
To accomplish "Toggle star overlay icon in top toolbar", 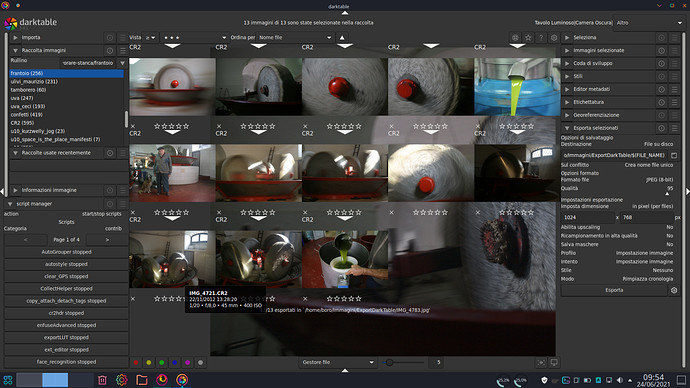I will tap(528, 38).
